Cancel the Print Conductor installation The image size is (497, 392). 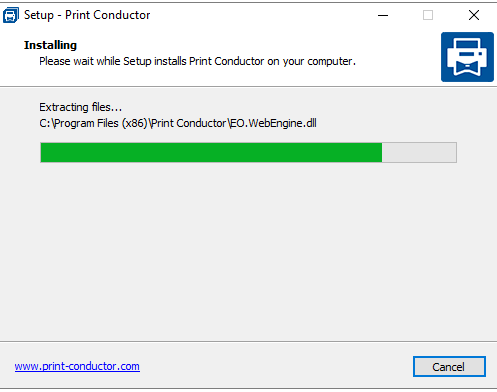click(449, 367)
